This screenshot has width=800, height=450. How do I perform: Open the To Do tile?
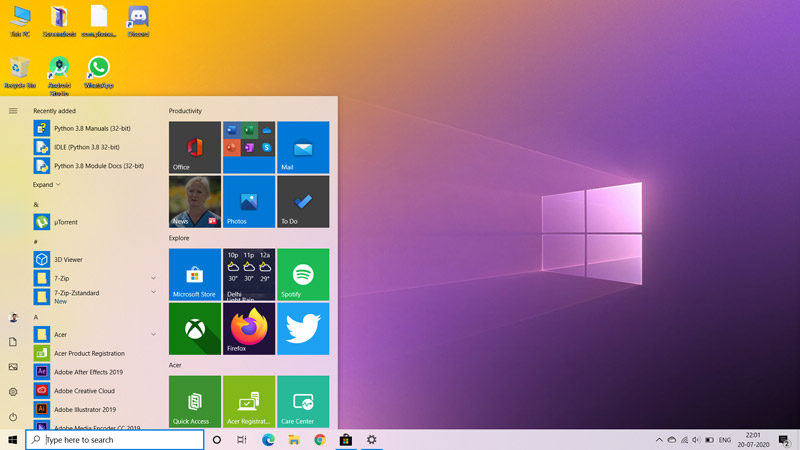click(x=303, y=202)
